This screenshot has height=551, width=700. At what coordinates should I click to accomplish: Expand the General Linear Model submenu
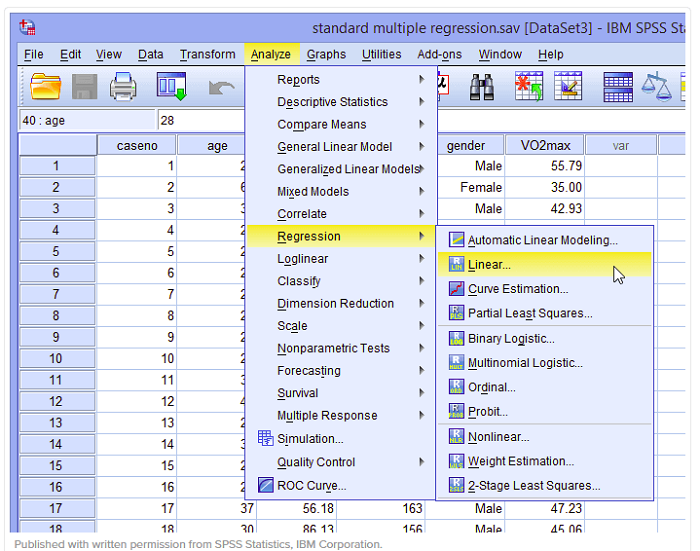(x=341, y=146)
